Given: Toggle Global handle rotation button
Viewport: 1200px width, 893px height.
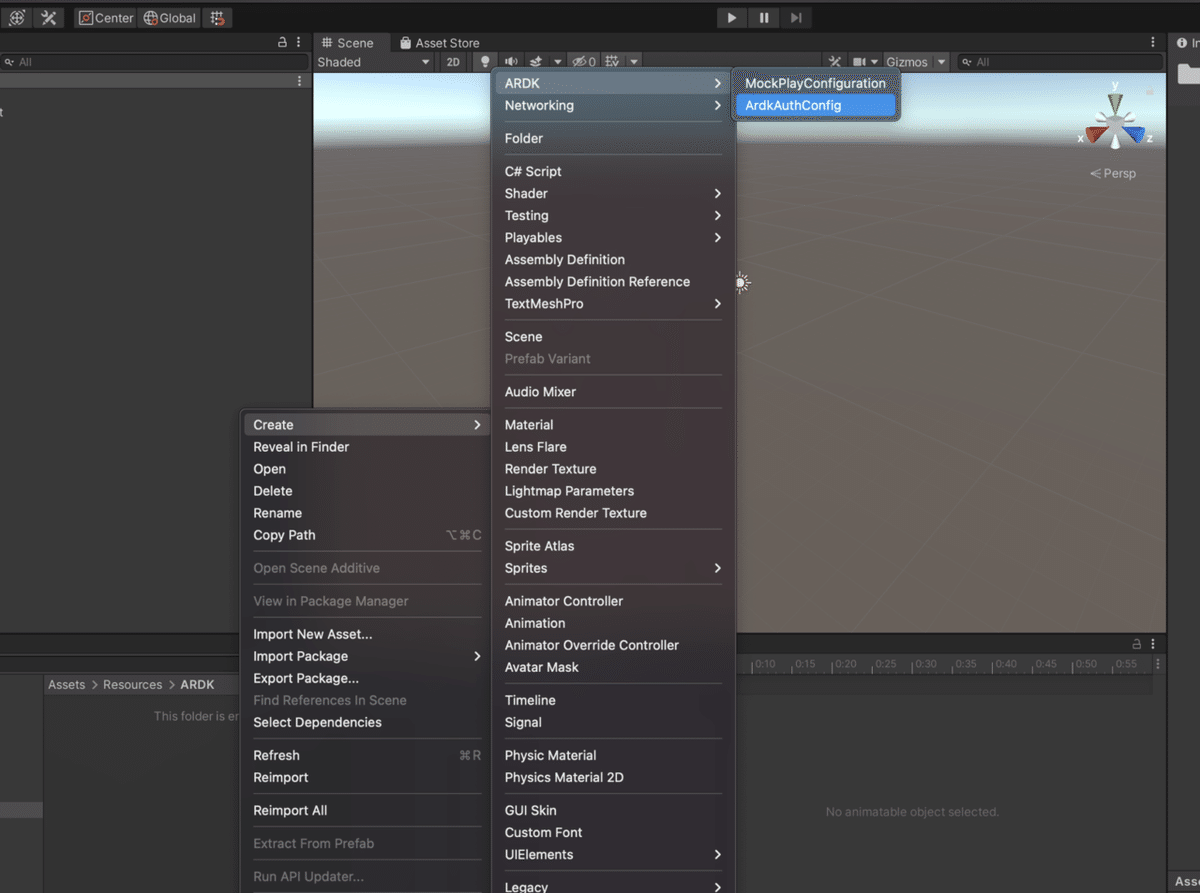Looking at the screenshot, I should click(x=169, y=18).
